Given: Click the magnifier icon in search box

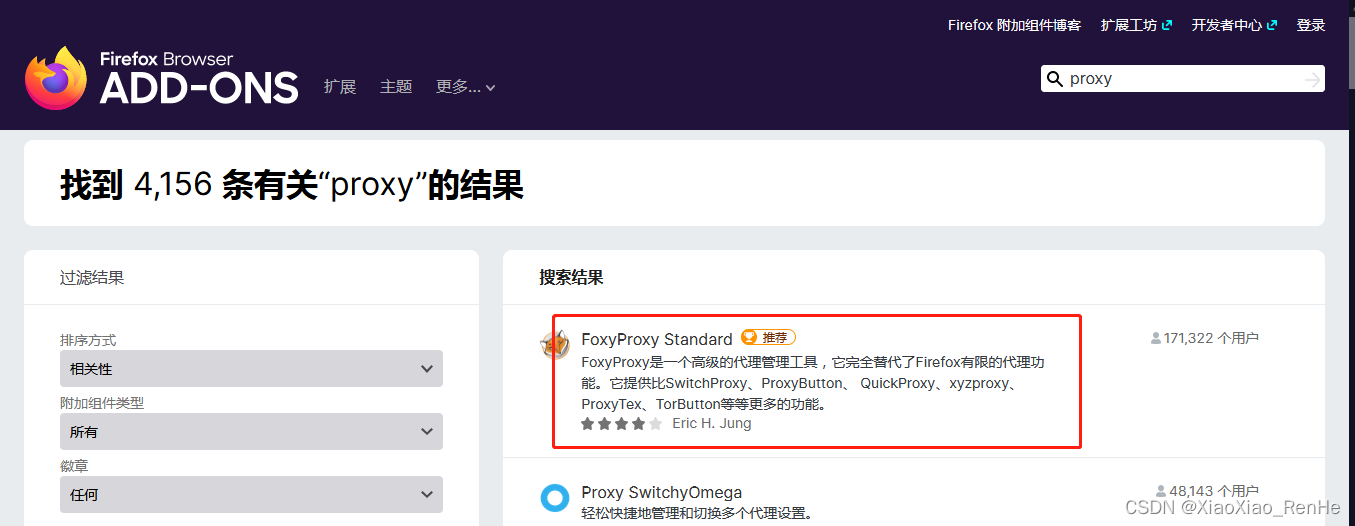Looking at the screenshot, I should [x=1054, y=79].
